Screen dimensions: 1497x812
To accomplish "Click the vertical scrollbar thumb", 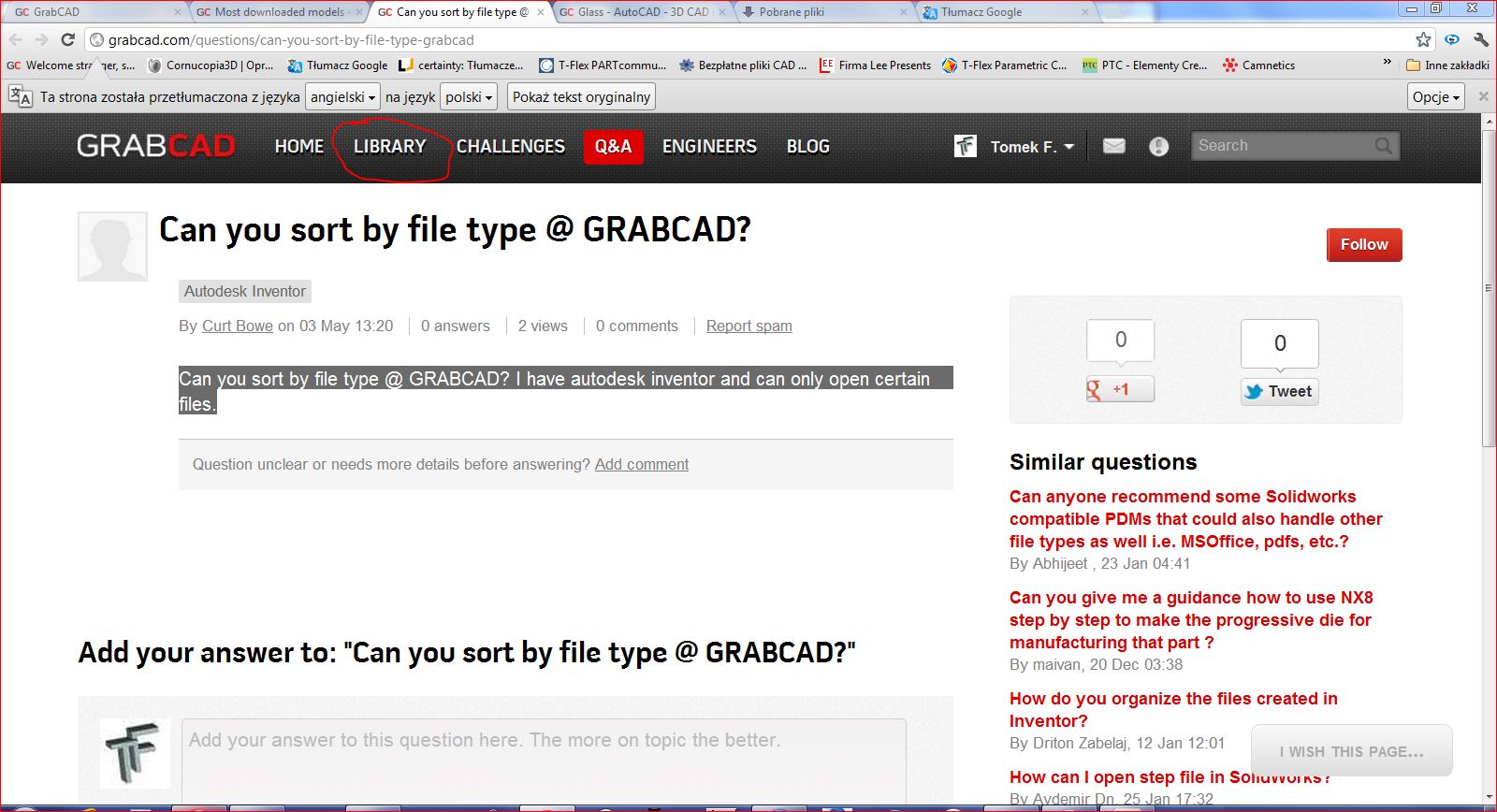I will tap(1489, 288).
